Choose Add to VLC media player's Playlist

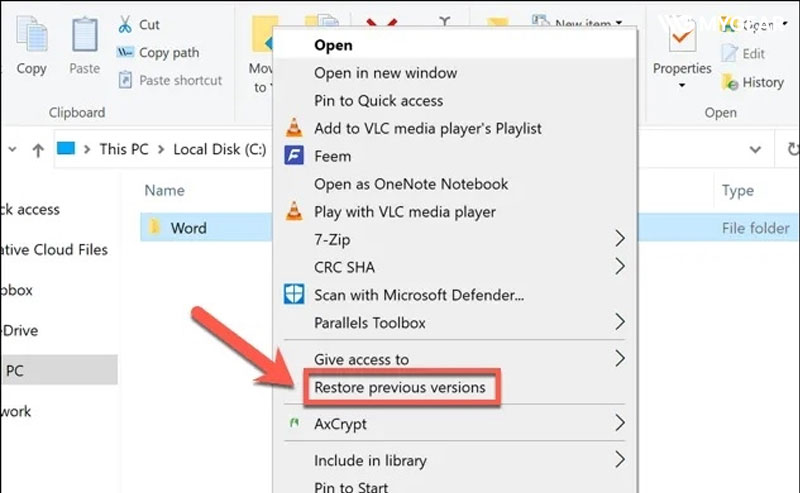pos(427,128)
